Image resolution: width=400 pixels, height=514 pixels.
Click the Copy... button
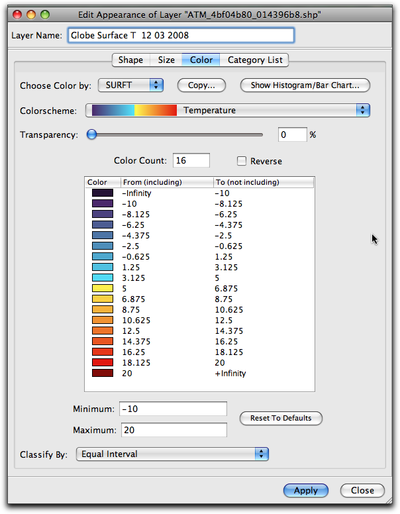[x=201, y=85]
